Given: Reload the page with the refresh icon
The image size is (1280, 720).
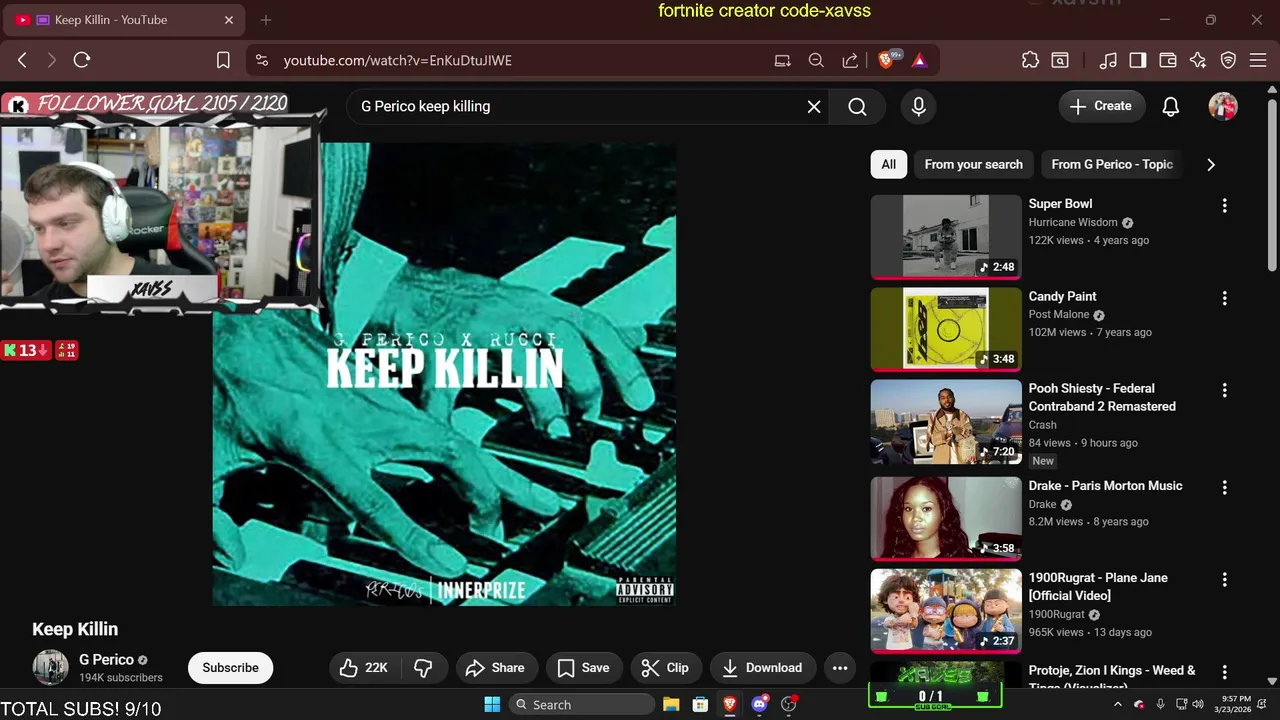Looking at the screenshot, I should pyautogui.click(x=82, y=60).
